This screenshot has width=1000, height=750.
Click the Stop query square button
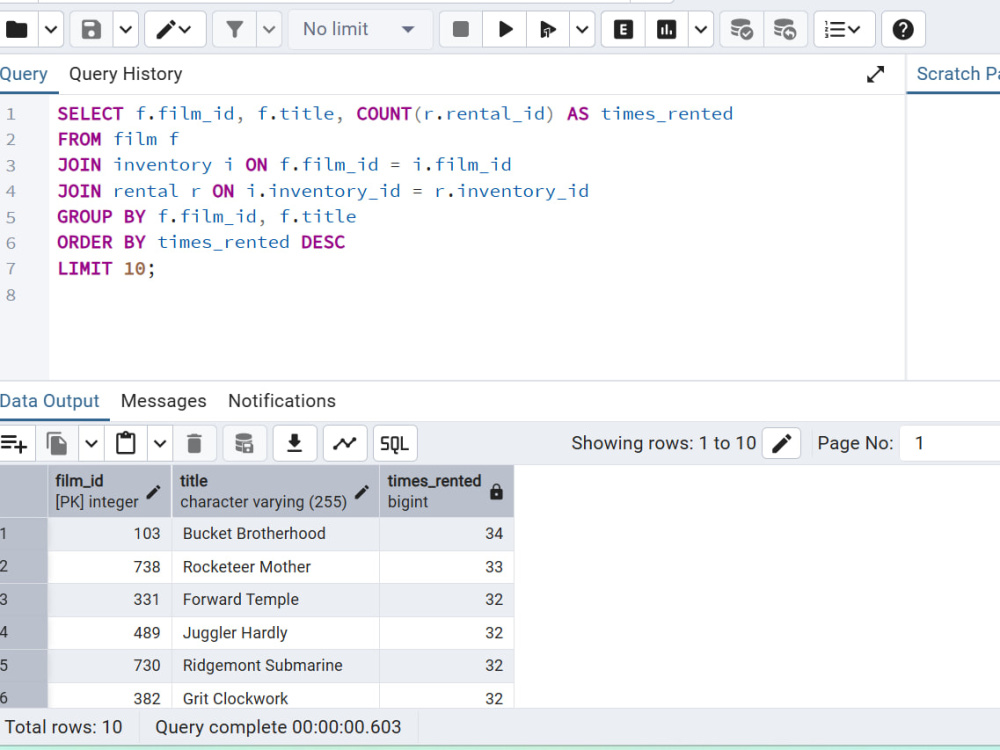click(x=460, y=29)
